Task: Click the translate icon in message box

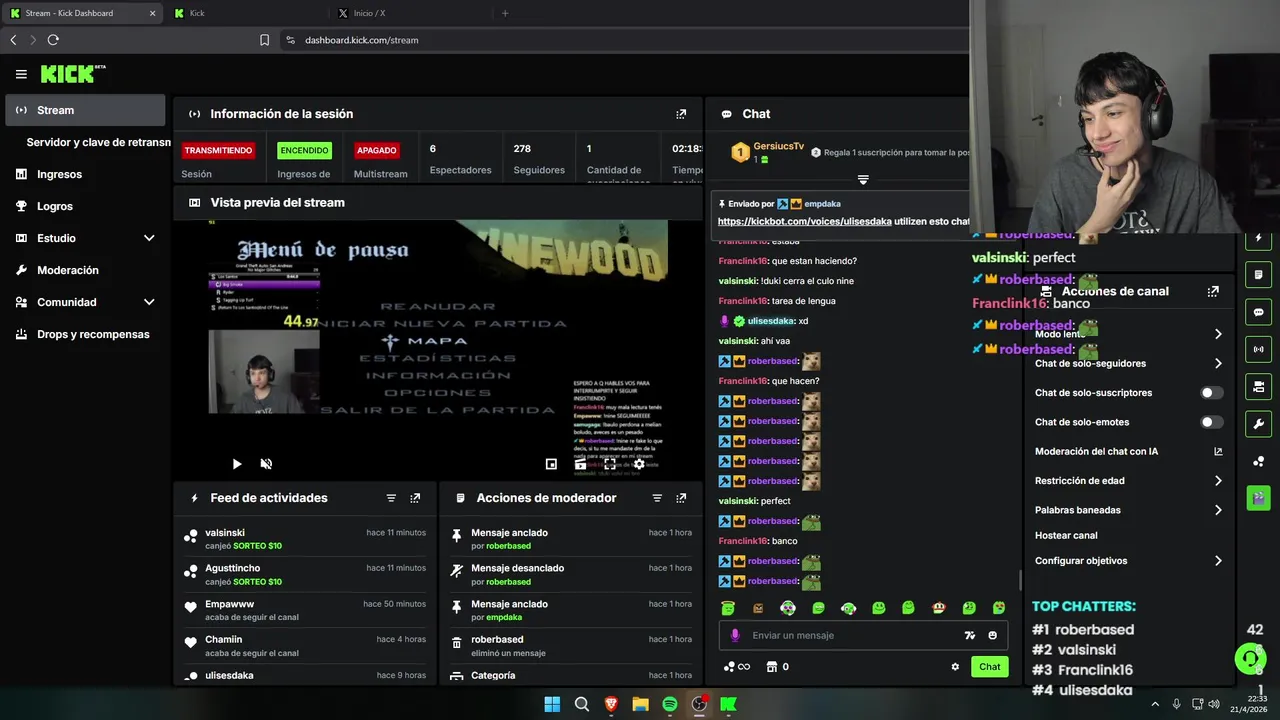Action: [969, 635]
